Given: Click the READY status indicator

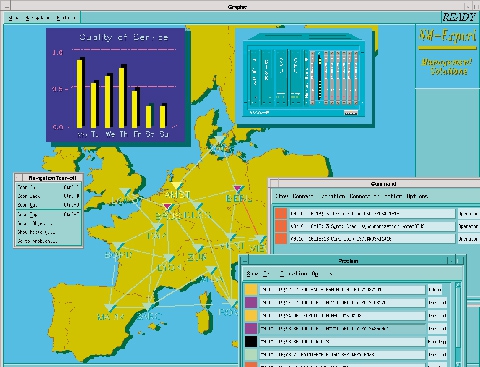Looking at the screenshot, I should coord(459,17).
